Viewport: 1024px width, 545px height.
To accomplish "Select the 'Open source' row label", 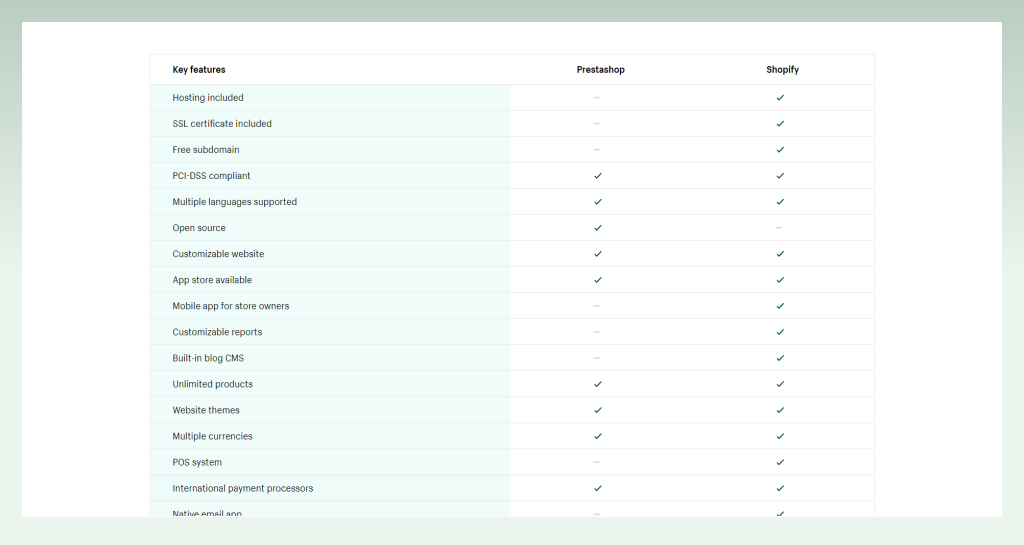I will (x=199, y=228).
